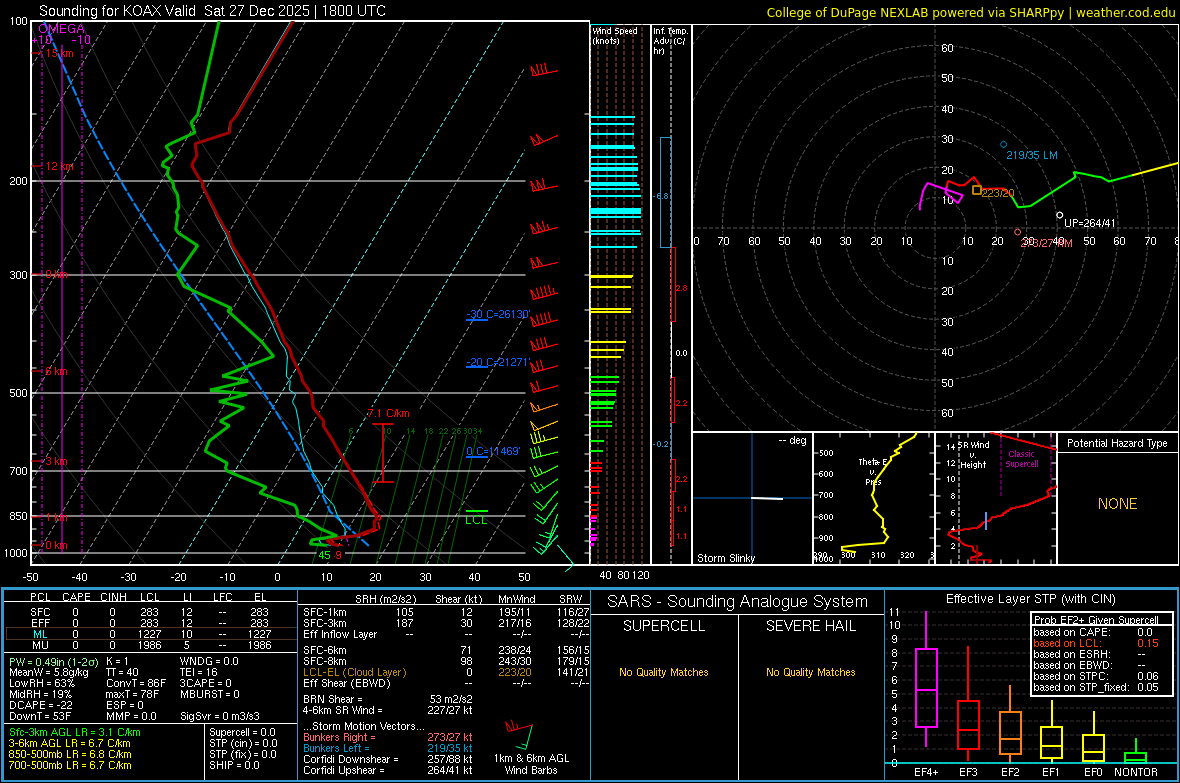Click No Quality Matches under SEVERE HAIL

[x=810, y=672]
